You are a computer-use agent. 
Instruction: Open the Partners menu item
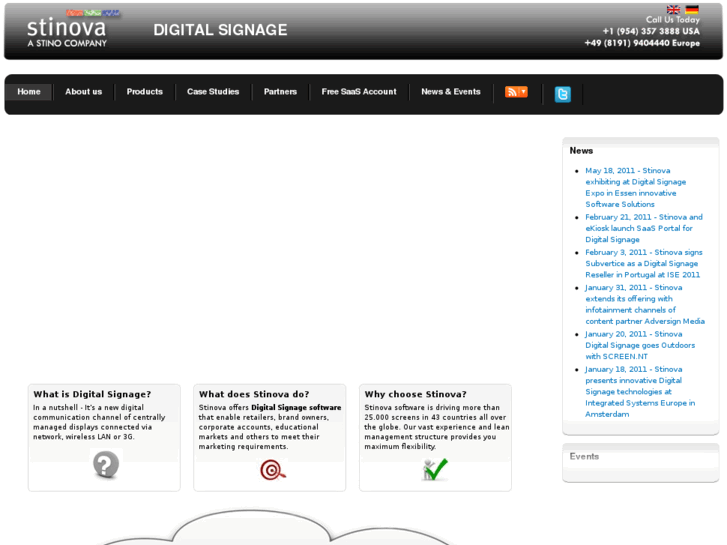pos(280,92)
